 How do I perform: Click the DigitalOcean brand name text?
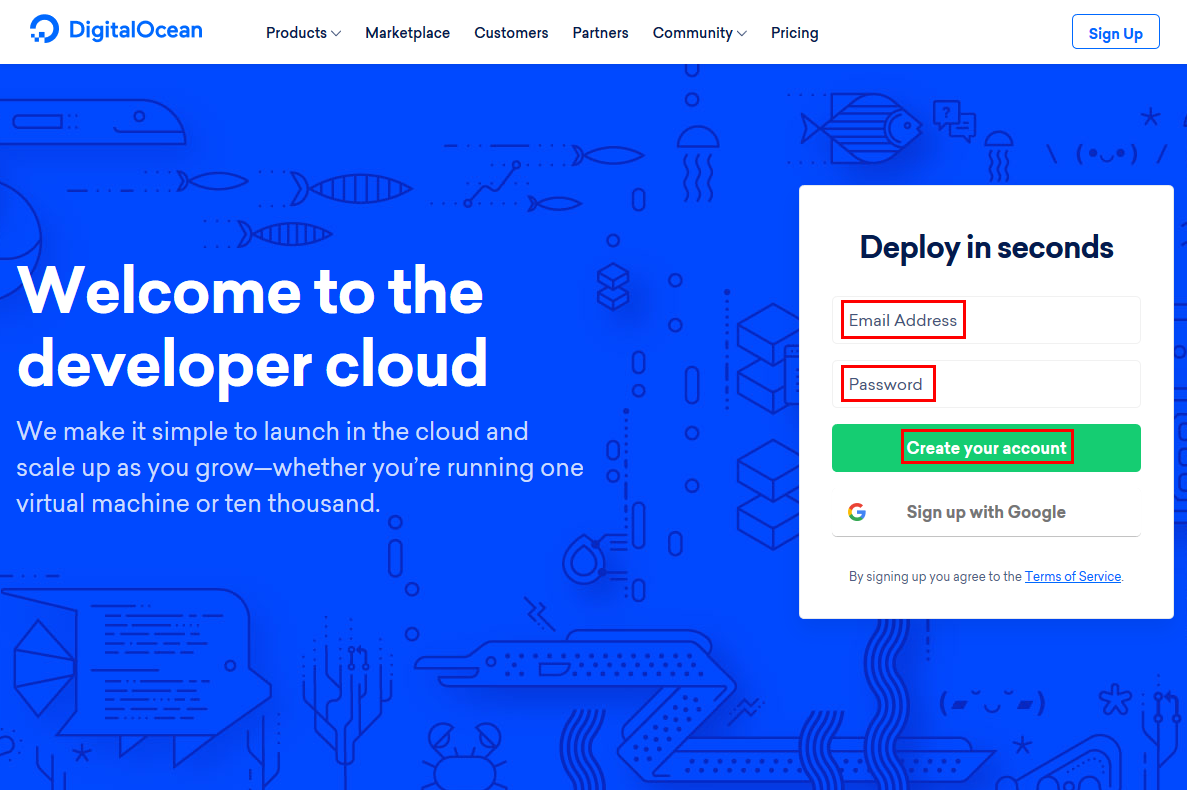pyautogui.click(x=136, y=30)
